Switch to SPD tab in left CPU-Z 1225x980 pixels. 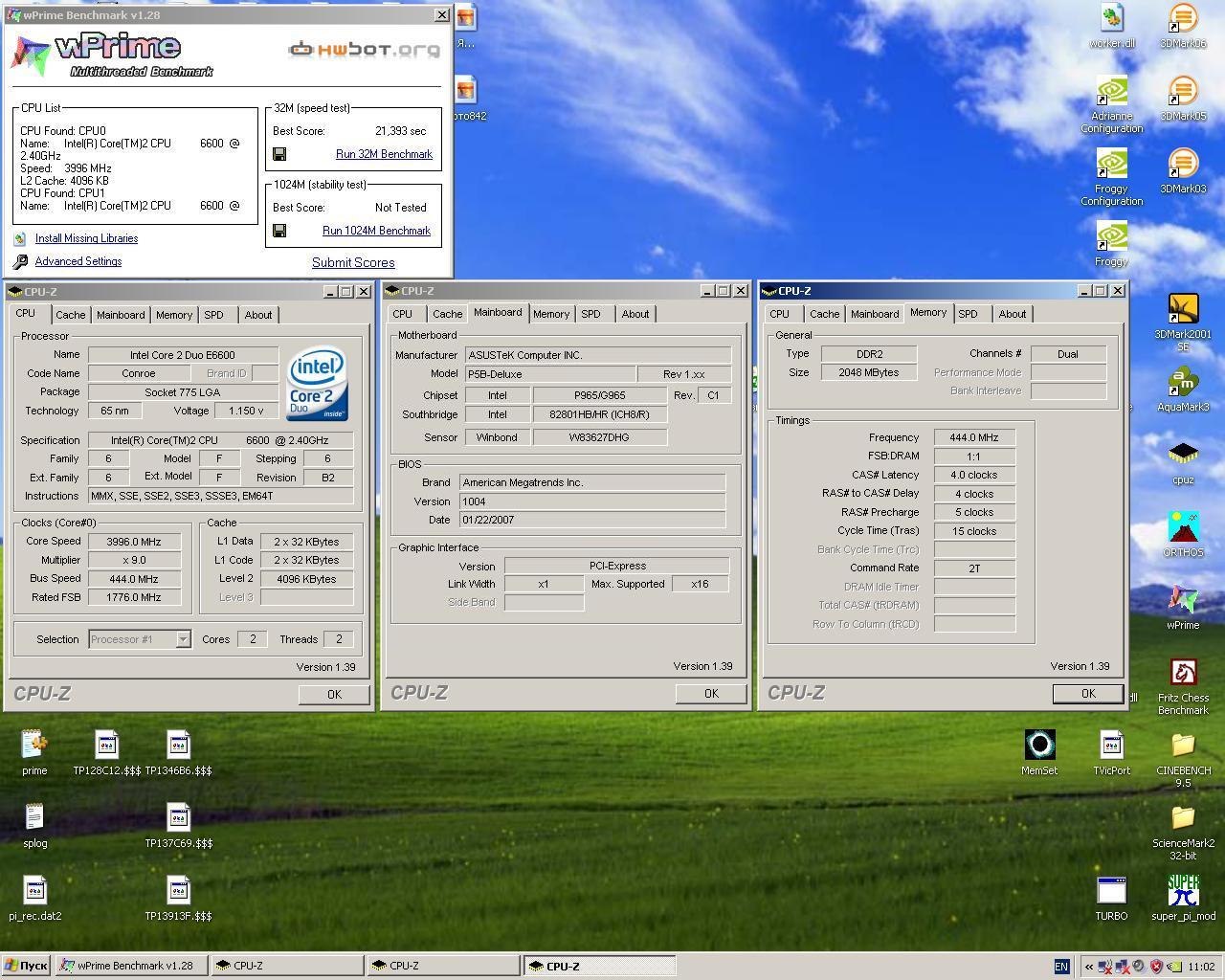213,315
